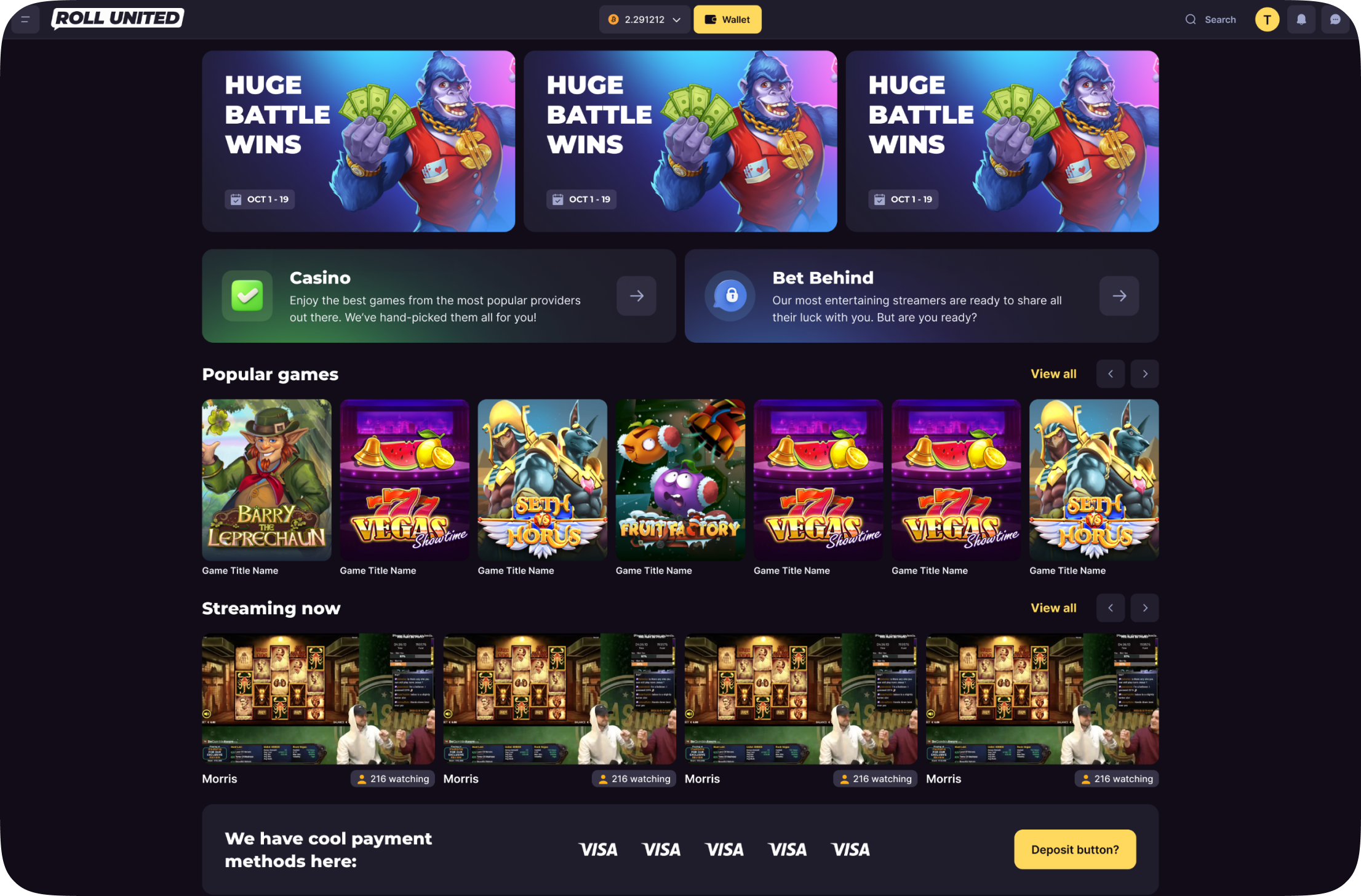Open the yellow T profile avatar
This screenshot has width=1361, height=896.
click(x=1267, y=19)
